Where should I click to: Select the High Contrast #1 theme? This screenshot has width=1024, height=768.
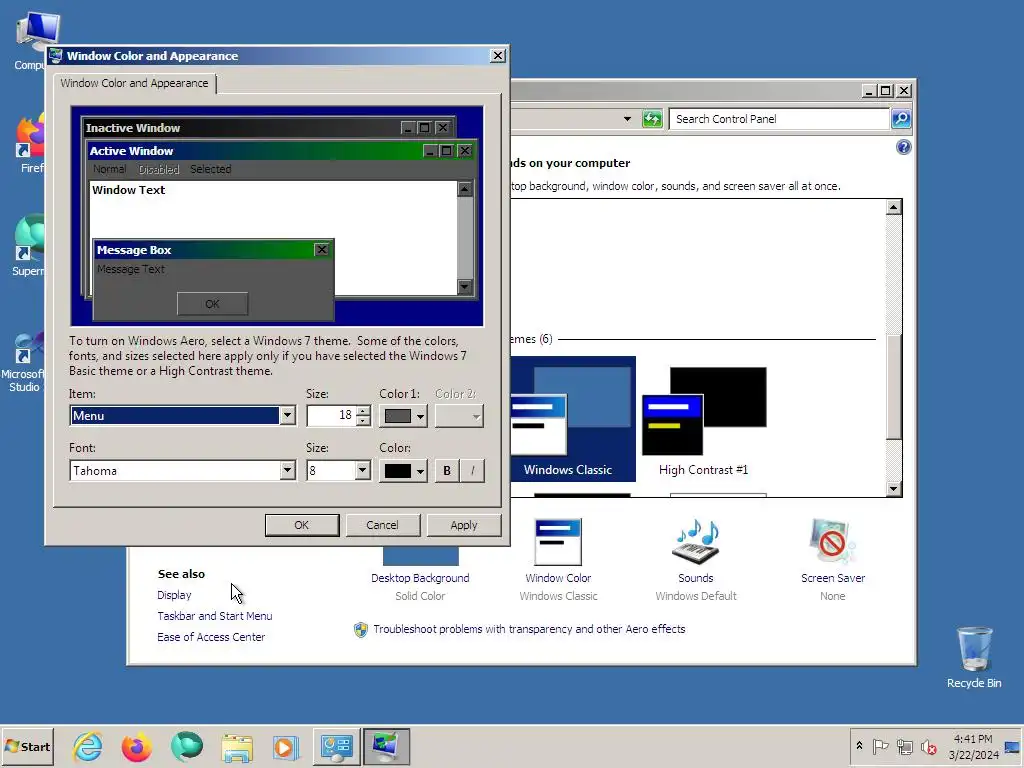point(703,421)
